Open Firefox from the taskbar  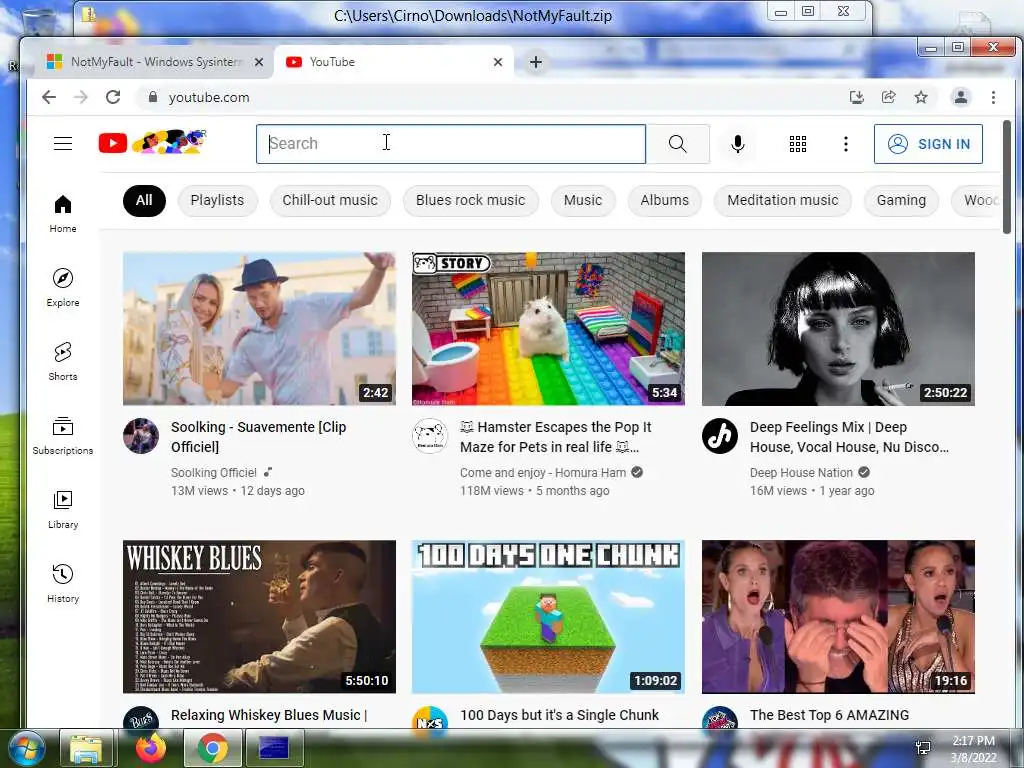pyautogui.click(x=151, y=748)
